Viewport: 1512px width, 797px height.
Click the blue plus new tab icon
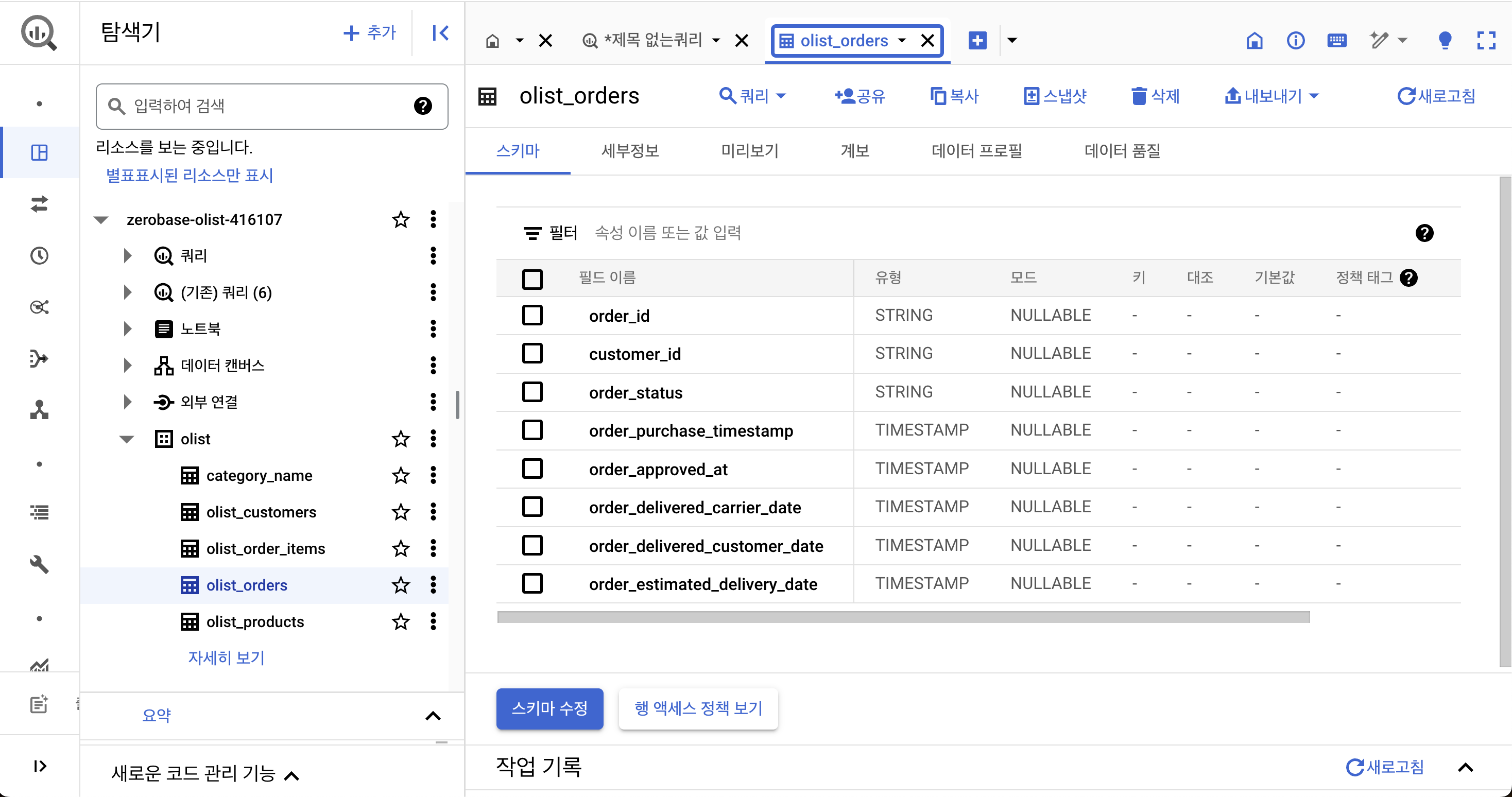coord(977,41)
